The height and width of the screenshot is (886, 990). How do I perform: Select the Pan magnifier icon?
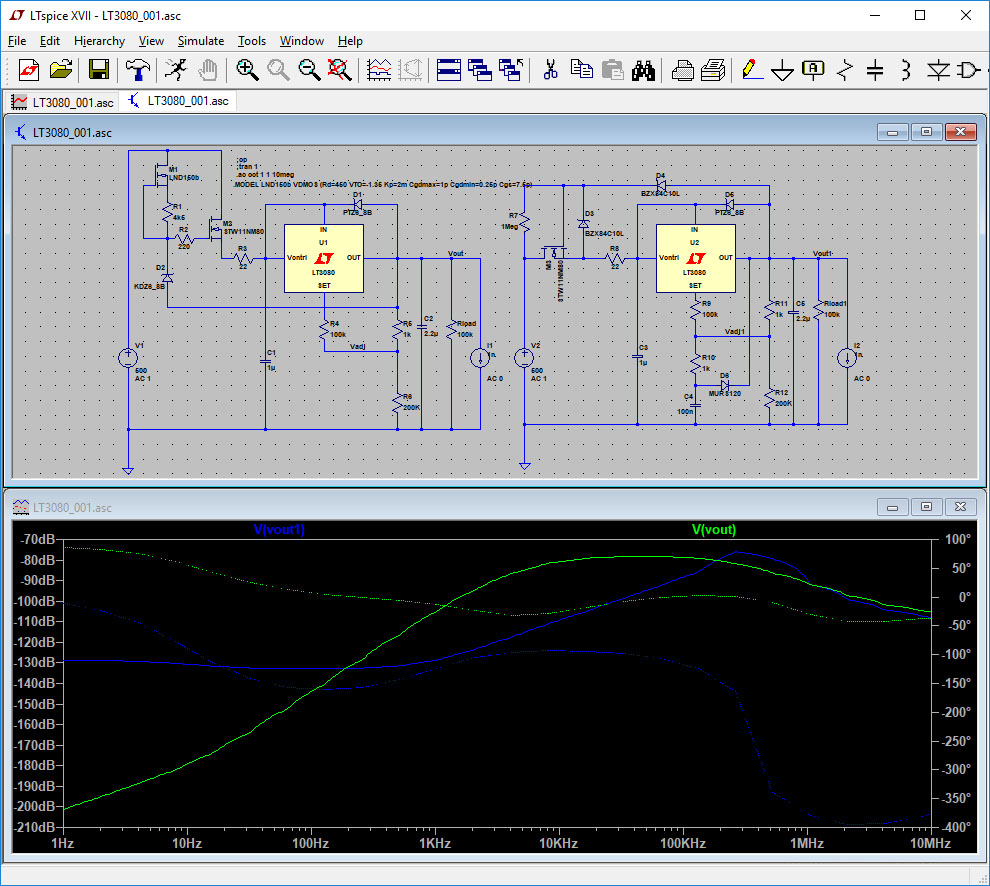pyautogui.click(x=278, y=69)
